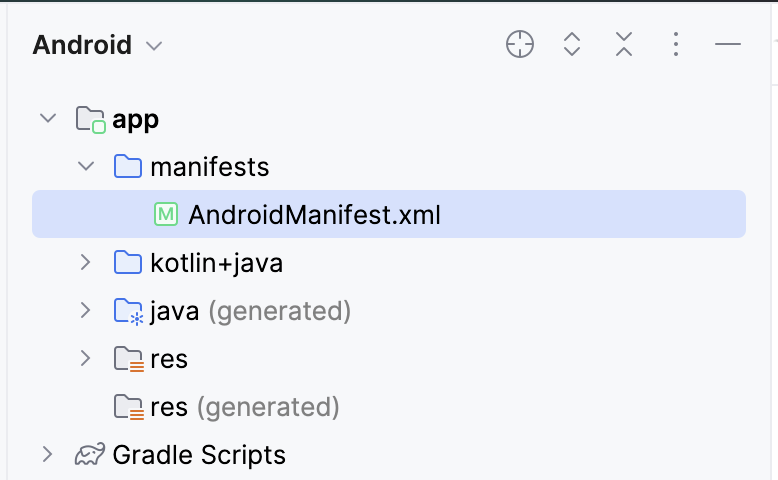This screenshot has width=778, height=480.
Task: Hide the project tool window
Action: [x=728, y=45]
